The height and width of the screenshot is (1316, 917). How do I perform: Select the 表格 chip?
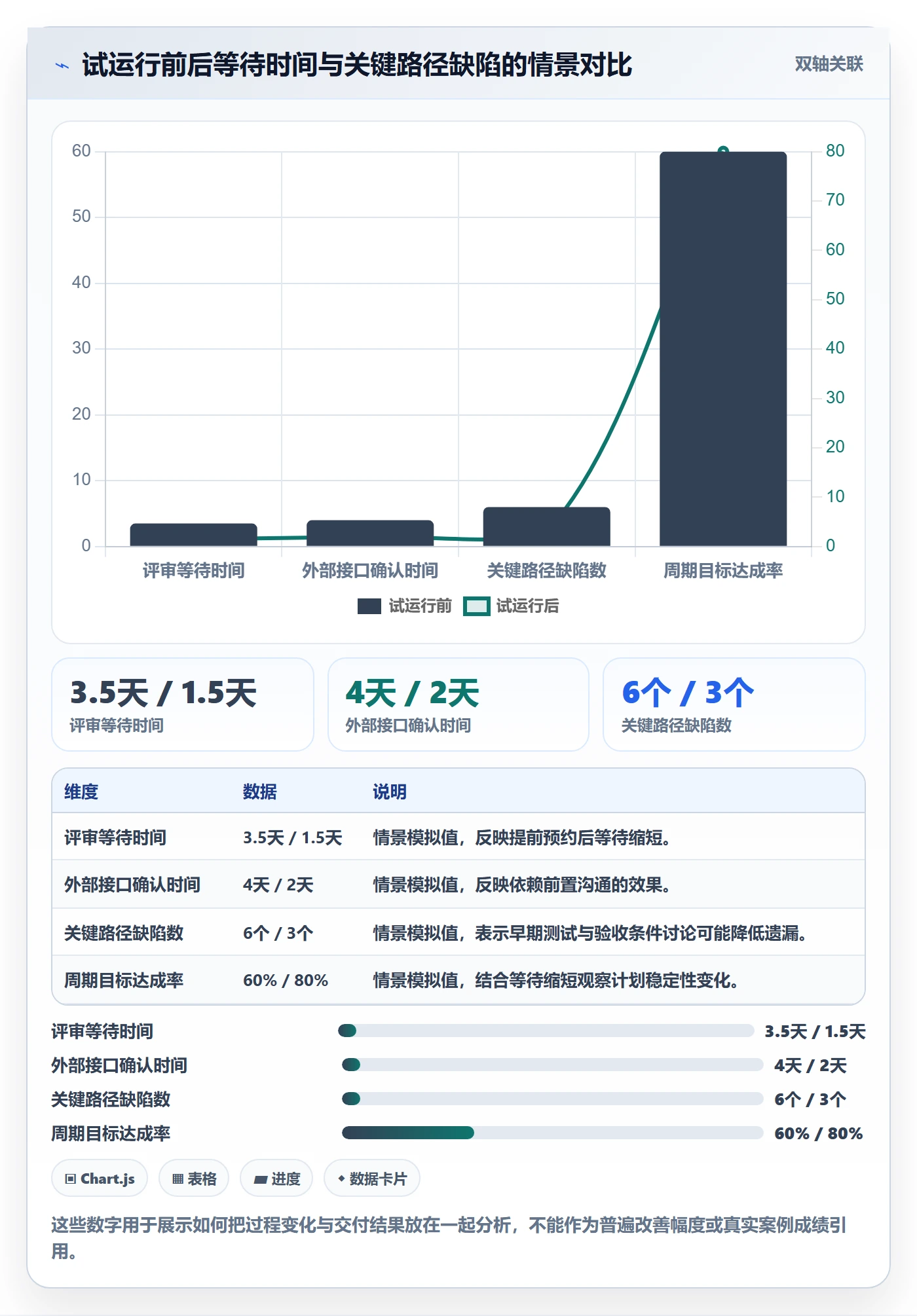[194, 1179]
